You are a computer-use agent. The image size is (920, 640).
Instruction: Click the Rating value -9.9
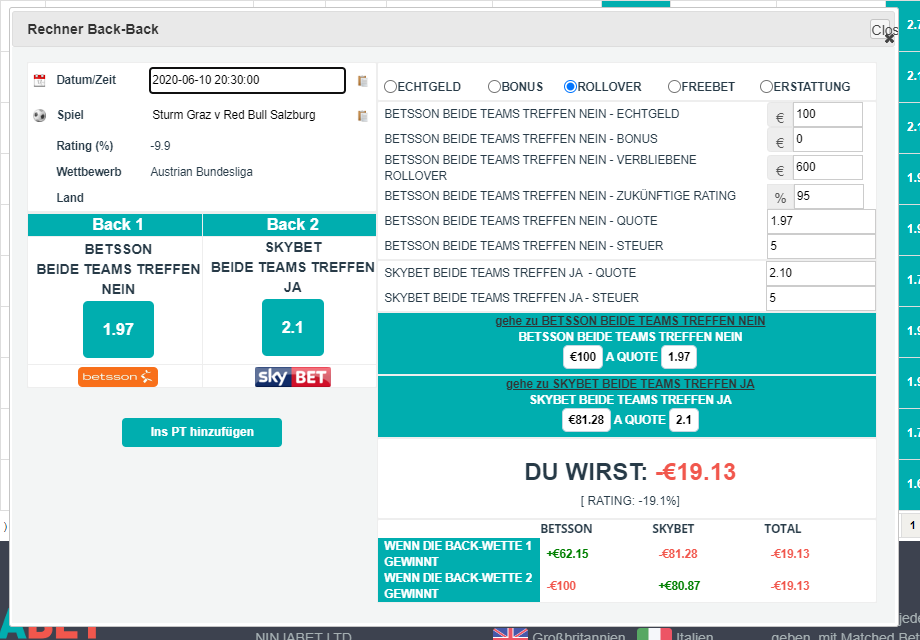coord(160,146)
